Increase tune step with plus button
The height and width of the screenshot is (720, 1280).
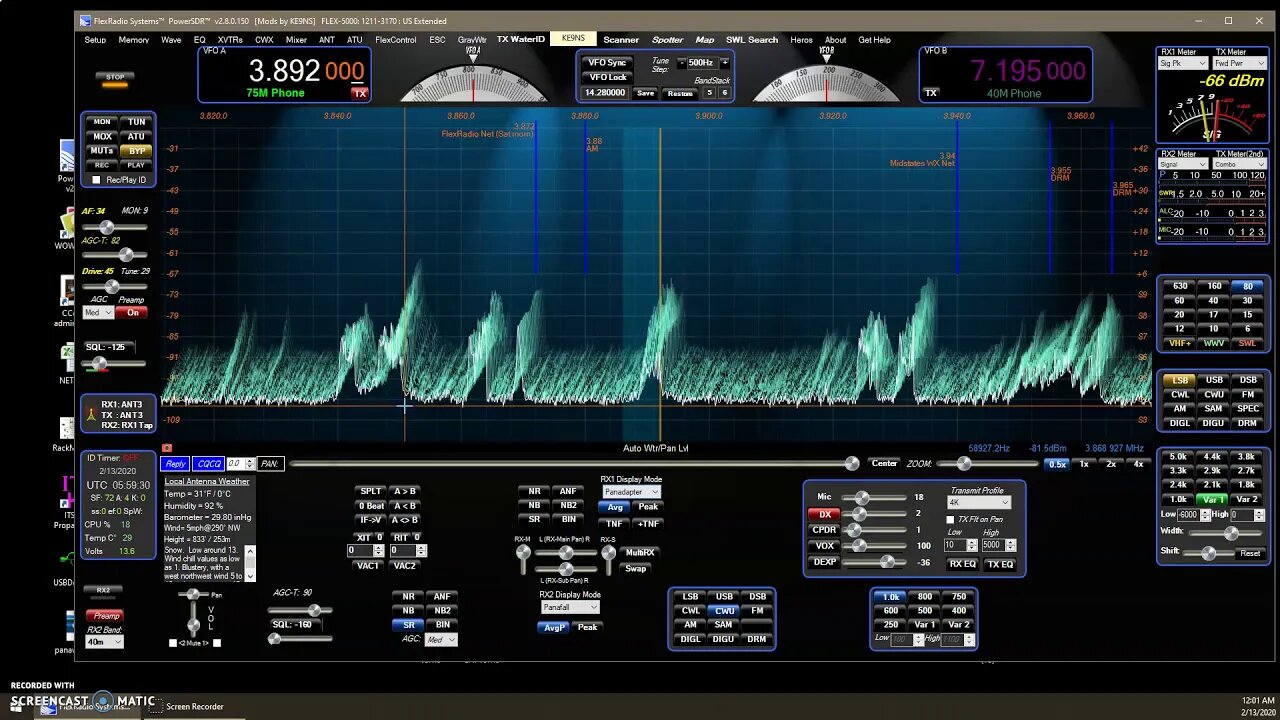pyautogui.click(x=724, y=63)
